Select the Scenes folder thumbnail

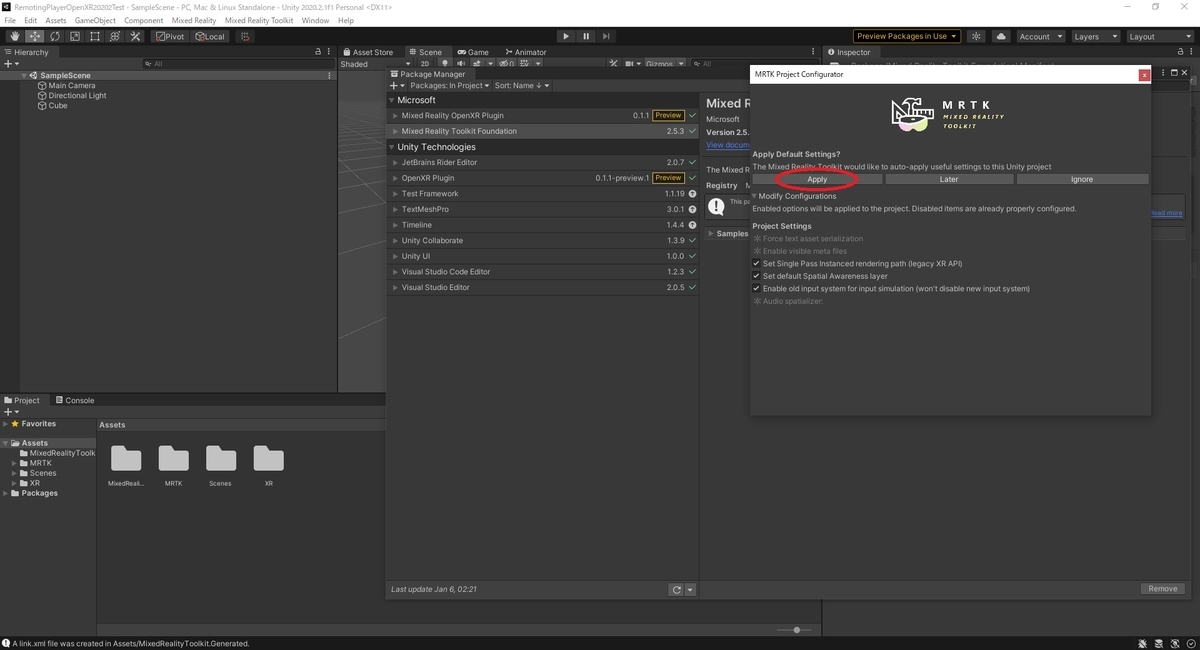[220, 465]
